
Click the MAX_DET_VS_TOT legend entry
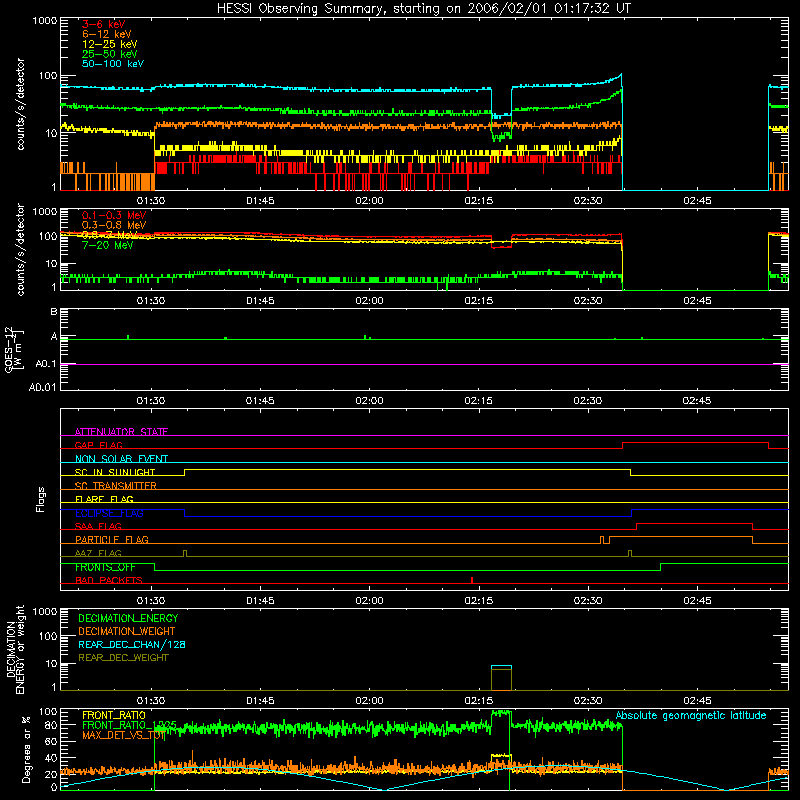click(123, 735)
